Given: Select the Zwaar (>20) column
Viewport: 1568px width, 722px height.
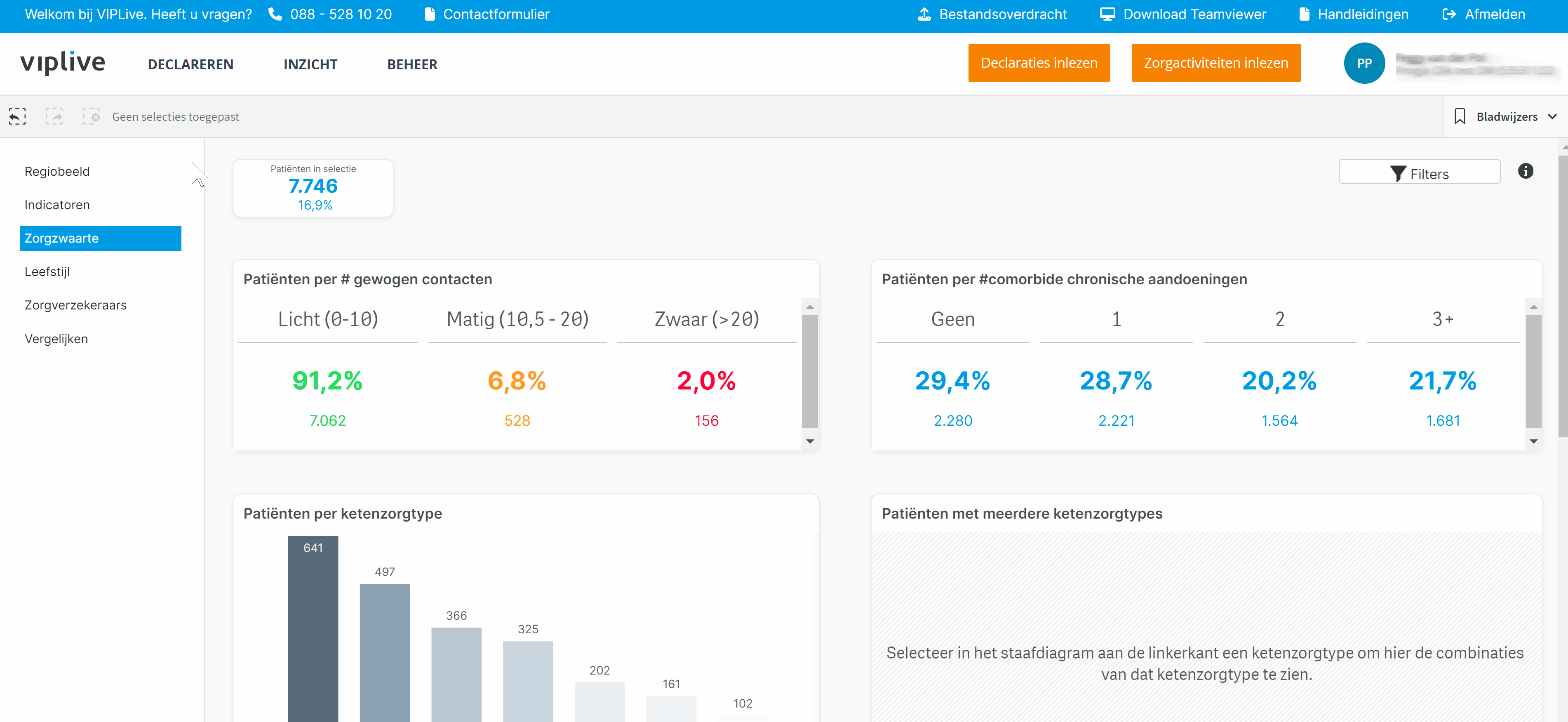Looking at the screenshot, I should pos(707,319).
